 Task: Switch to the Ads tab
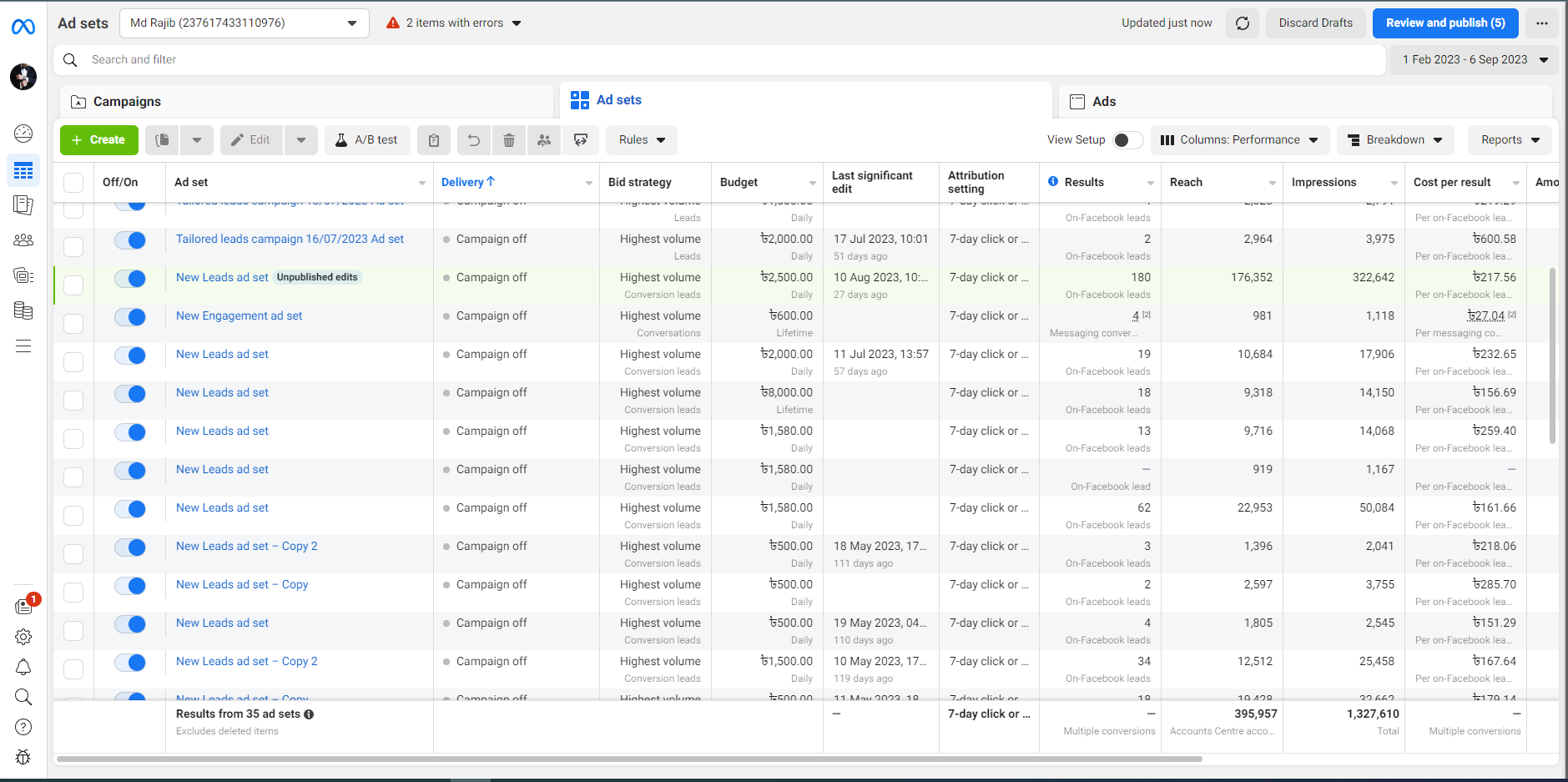pyautogui.click(x=1103, y=102)
